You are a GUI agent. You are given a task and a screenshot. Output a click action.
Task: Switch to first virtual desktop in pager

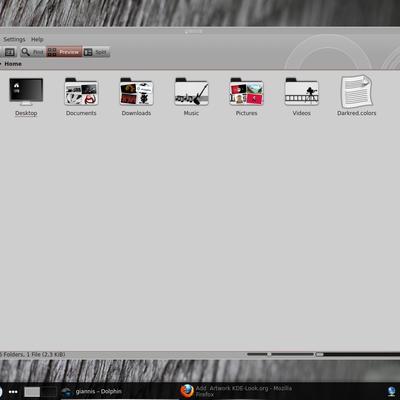point(32,392)
